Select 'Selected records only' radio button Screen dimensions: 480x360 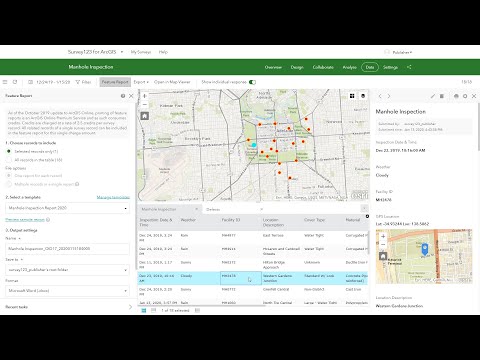9,151
